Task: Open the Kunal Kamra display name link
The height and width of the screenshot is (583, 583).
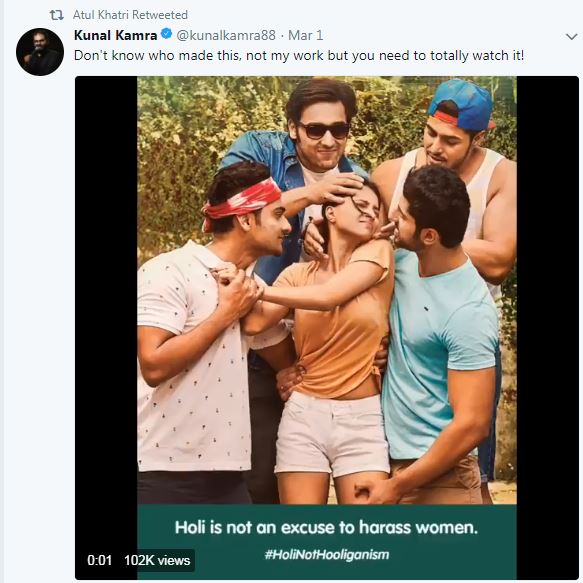Action: 116,35
